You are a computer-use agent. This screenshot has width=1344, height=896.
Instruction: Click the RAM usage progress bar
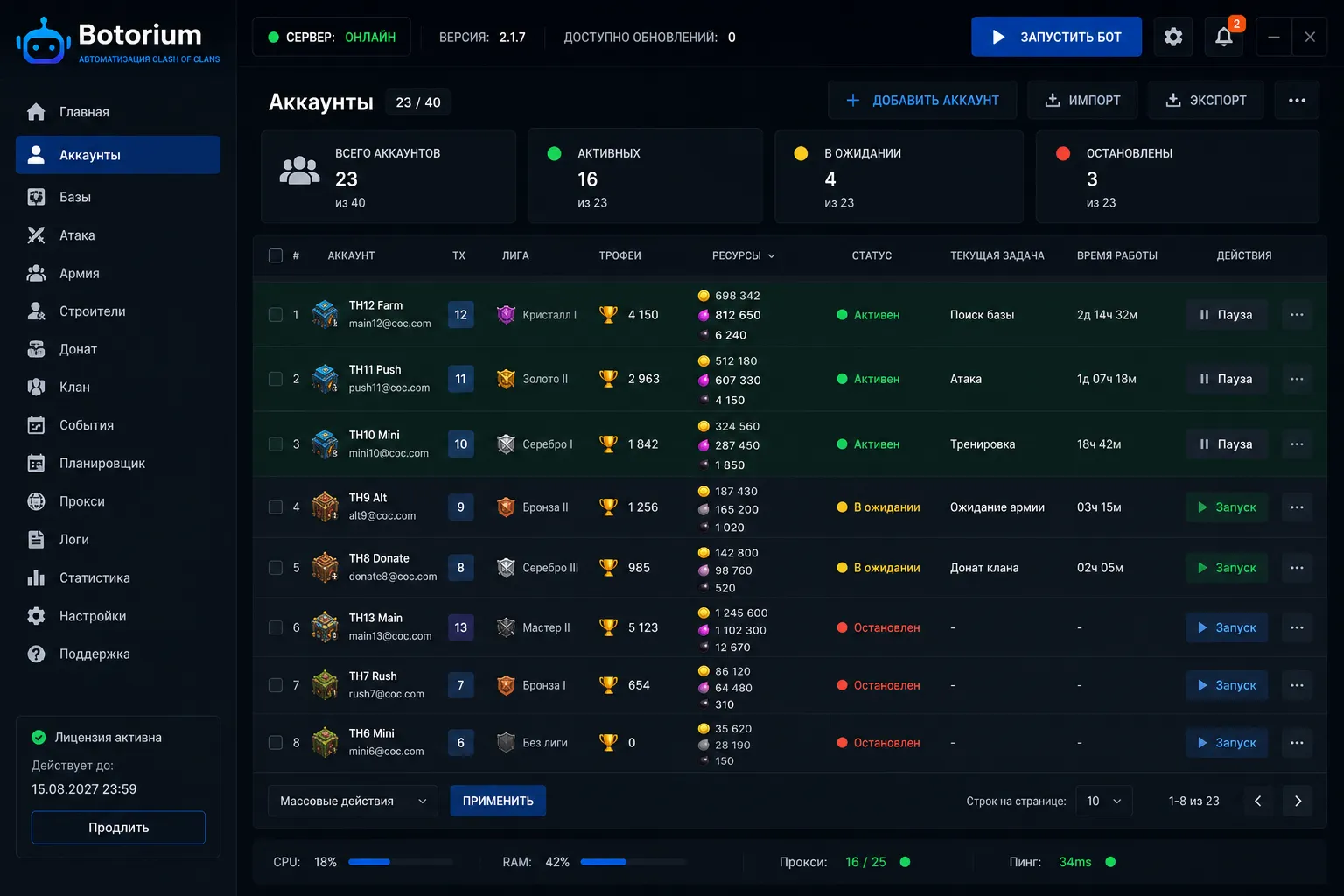point(633,862)
